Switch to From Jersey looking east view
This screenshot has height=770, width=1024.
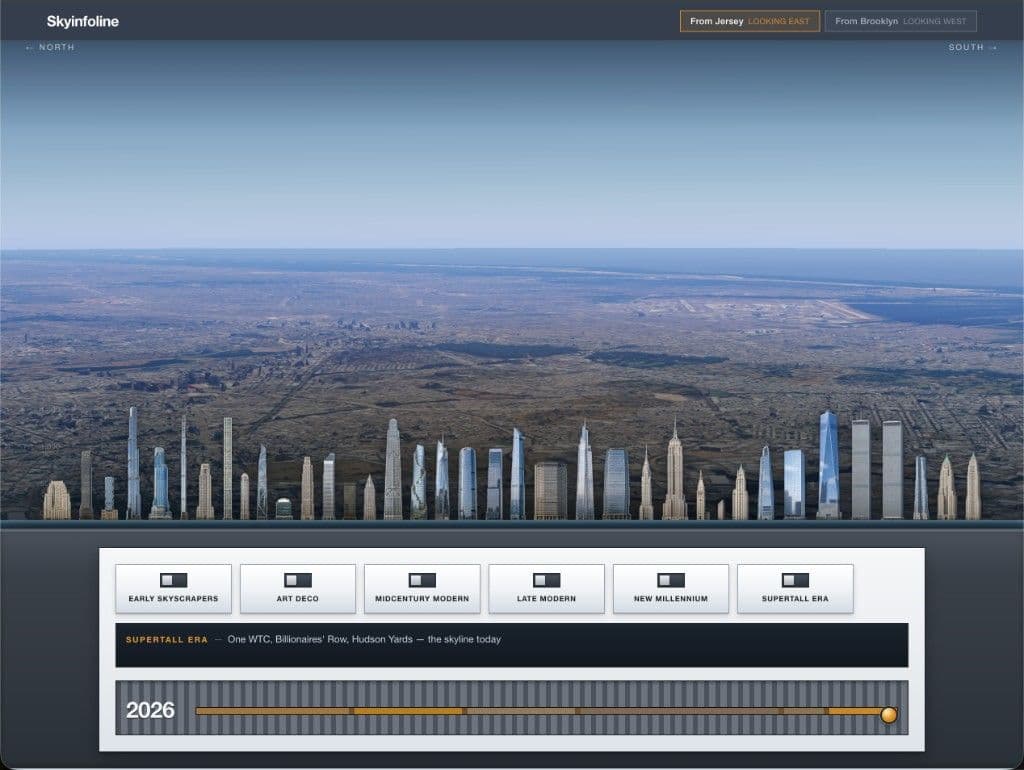[750, 21]
